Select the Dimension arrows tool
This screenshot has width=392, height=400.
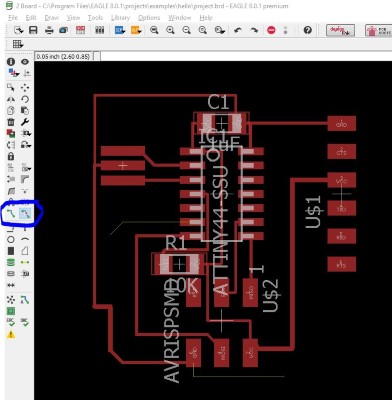(x=11, y=285)
